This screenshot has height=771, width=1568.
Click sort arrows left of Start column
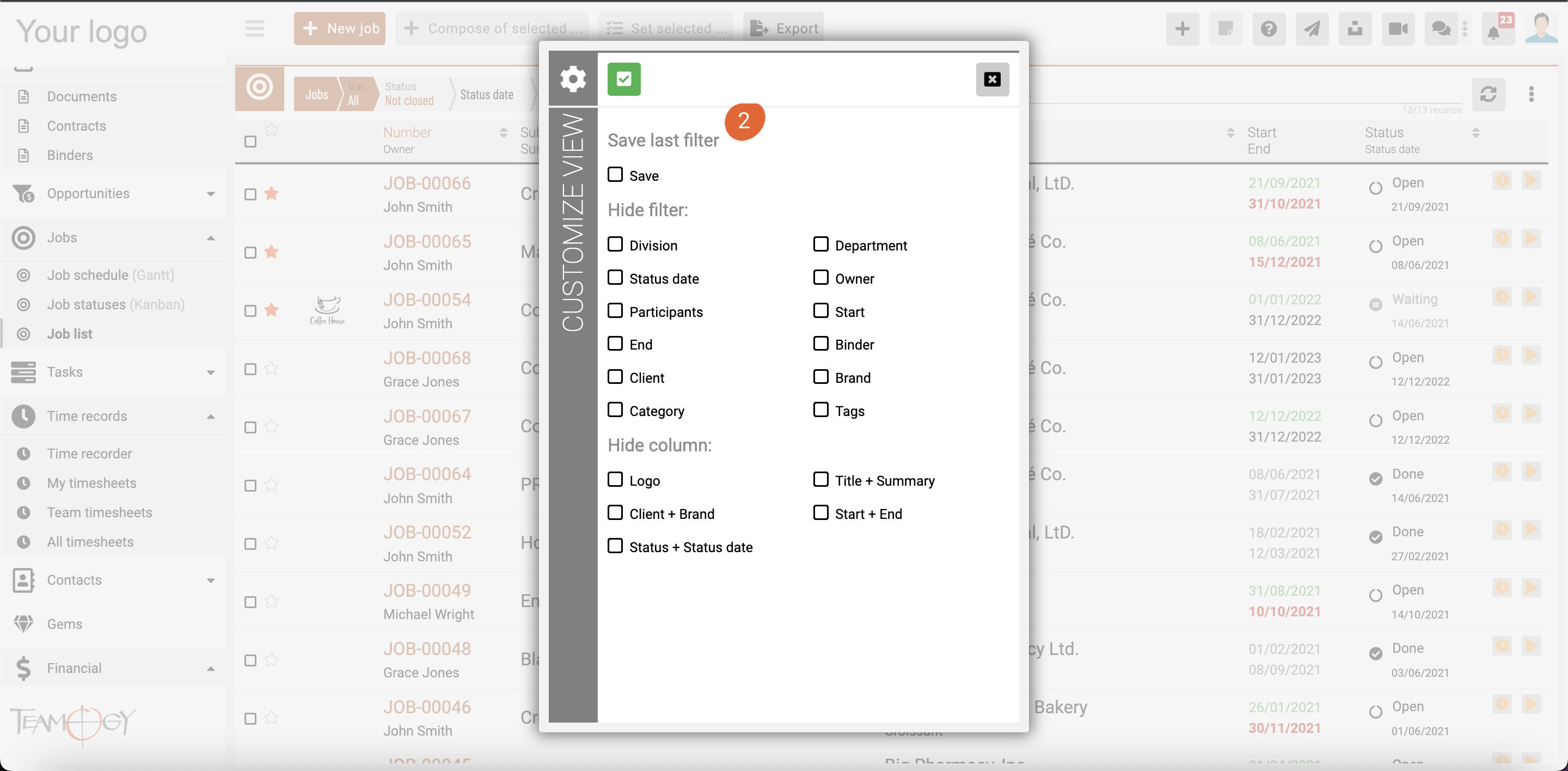pos(1230,133)
